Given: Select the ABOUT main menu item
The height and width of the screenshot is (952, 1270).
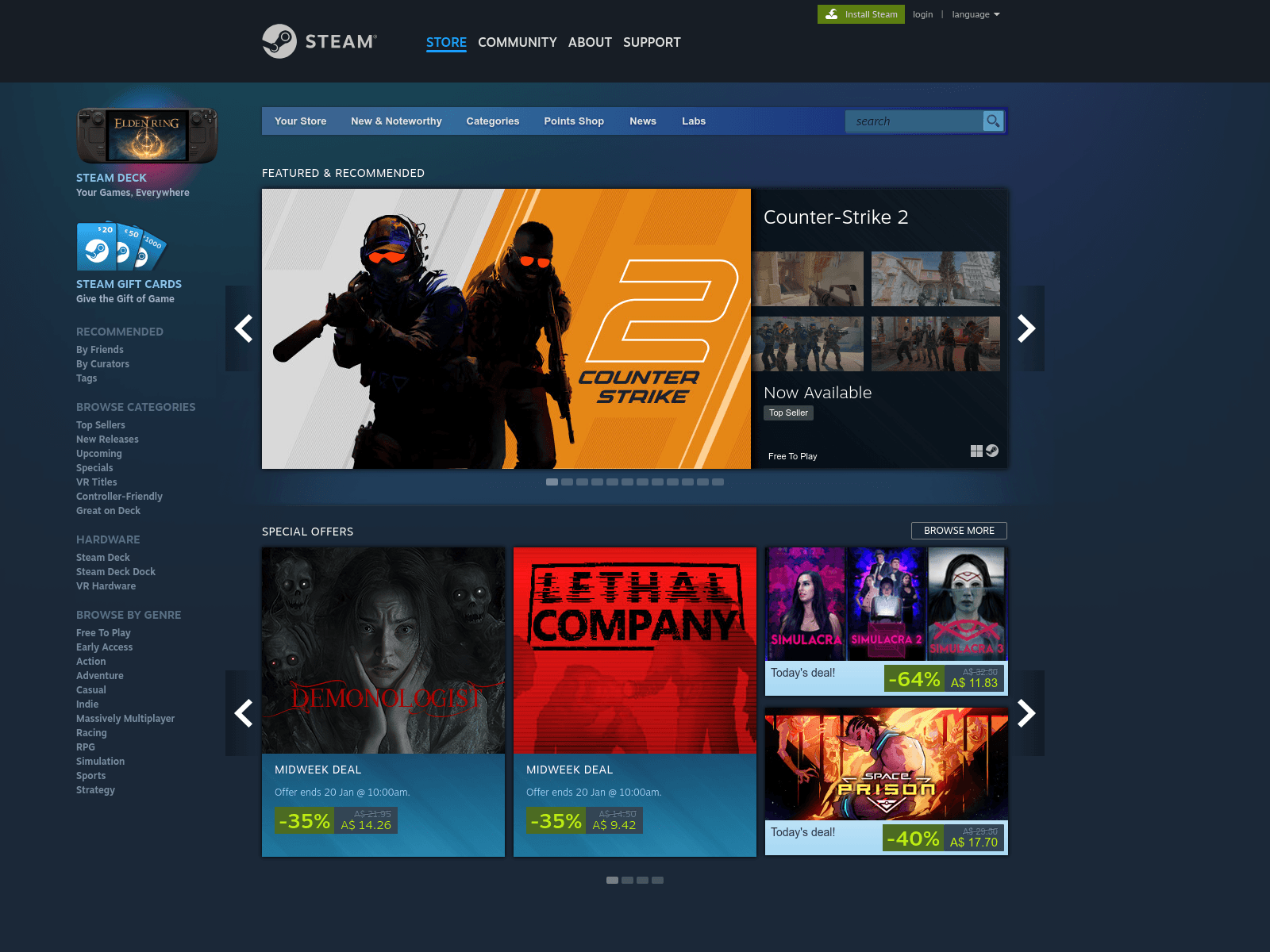Looking at the screenshot, I should click(590, 42).
